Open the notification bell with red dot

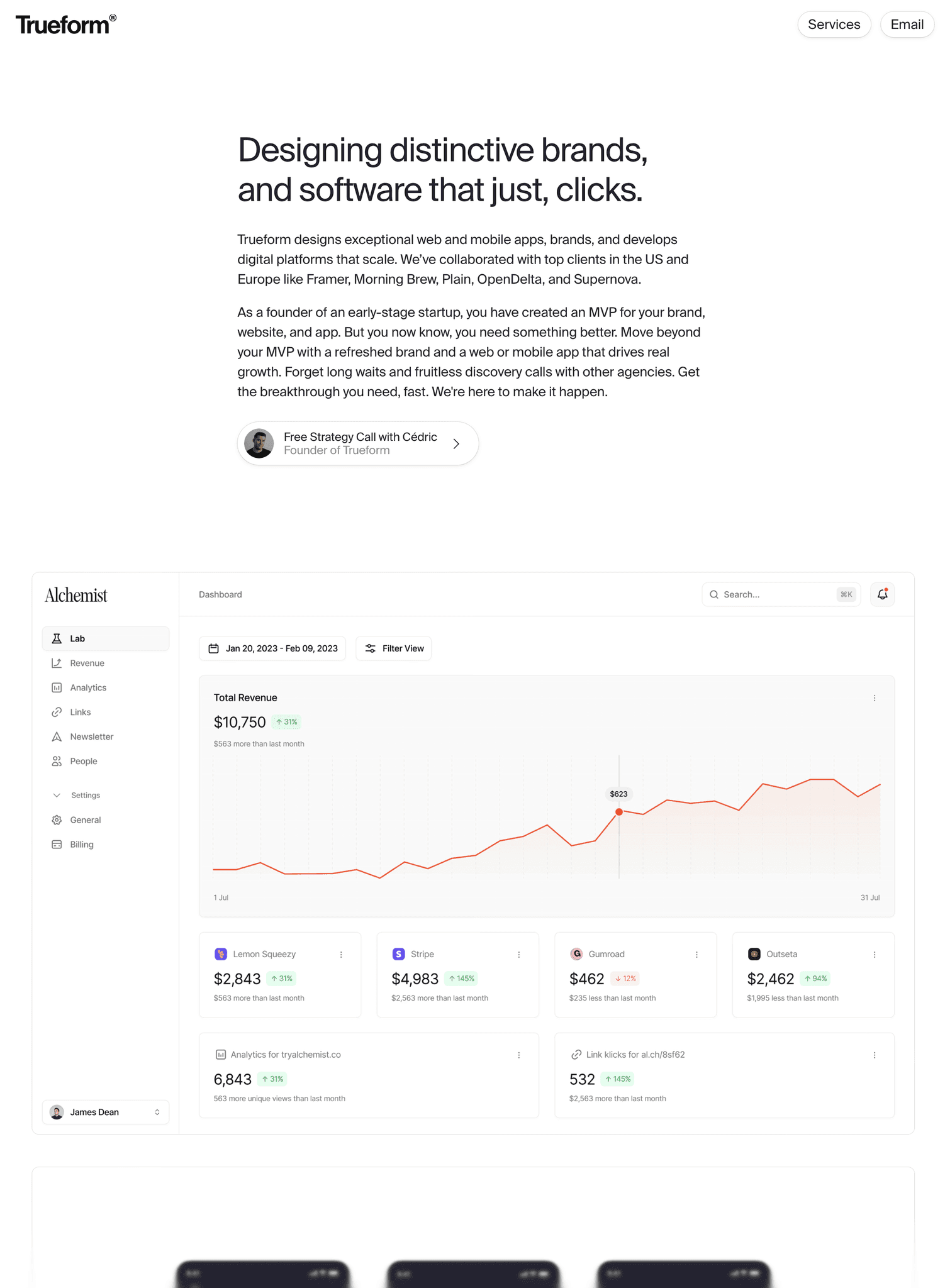pos(882,594)
